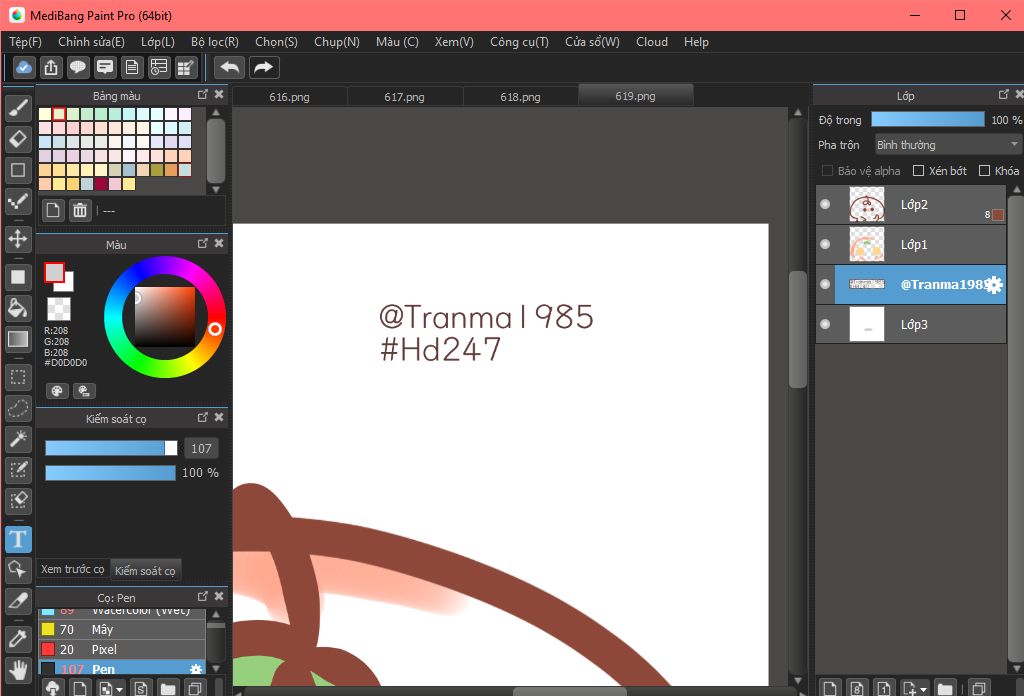Select the Bucket fill tool
This screenshot has width=1024, height=696.
pyautogui.click(x=18, y=308)
